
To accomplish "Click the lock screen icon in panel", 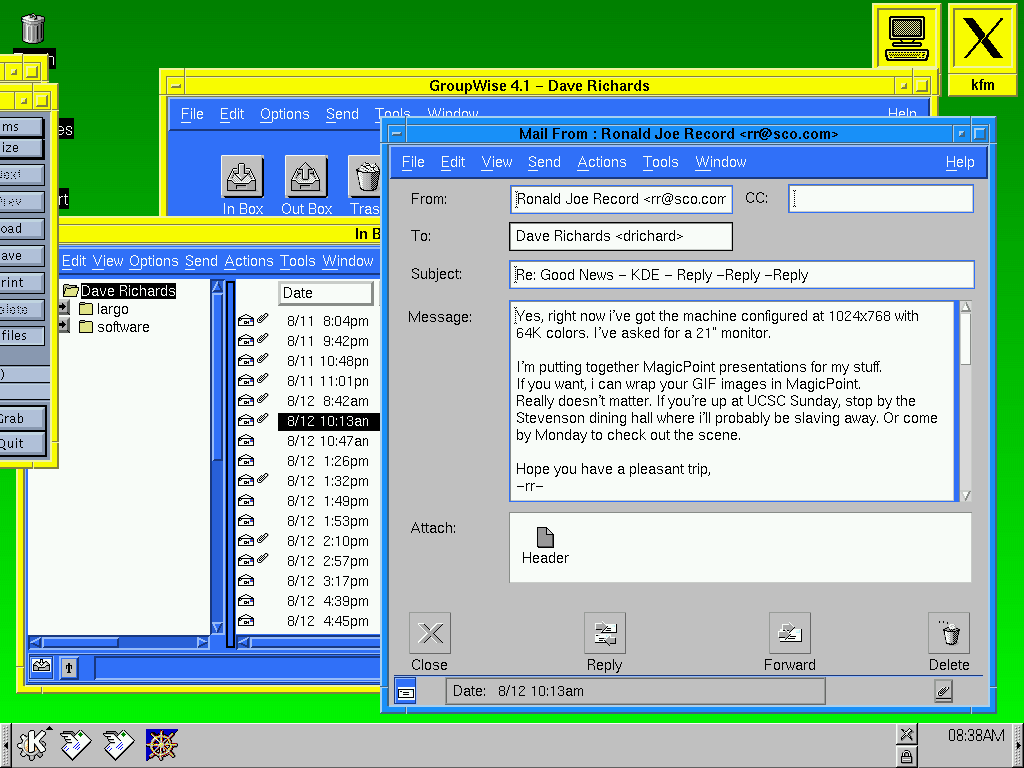I will pos(905,758).
